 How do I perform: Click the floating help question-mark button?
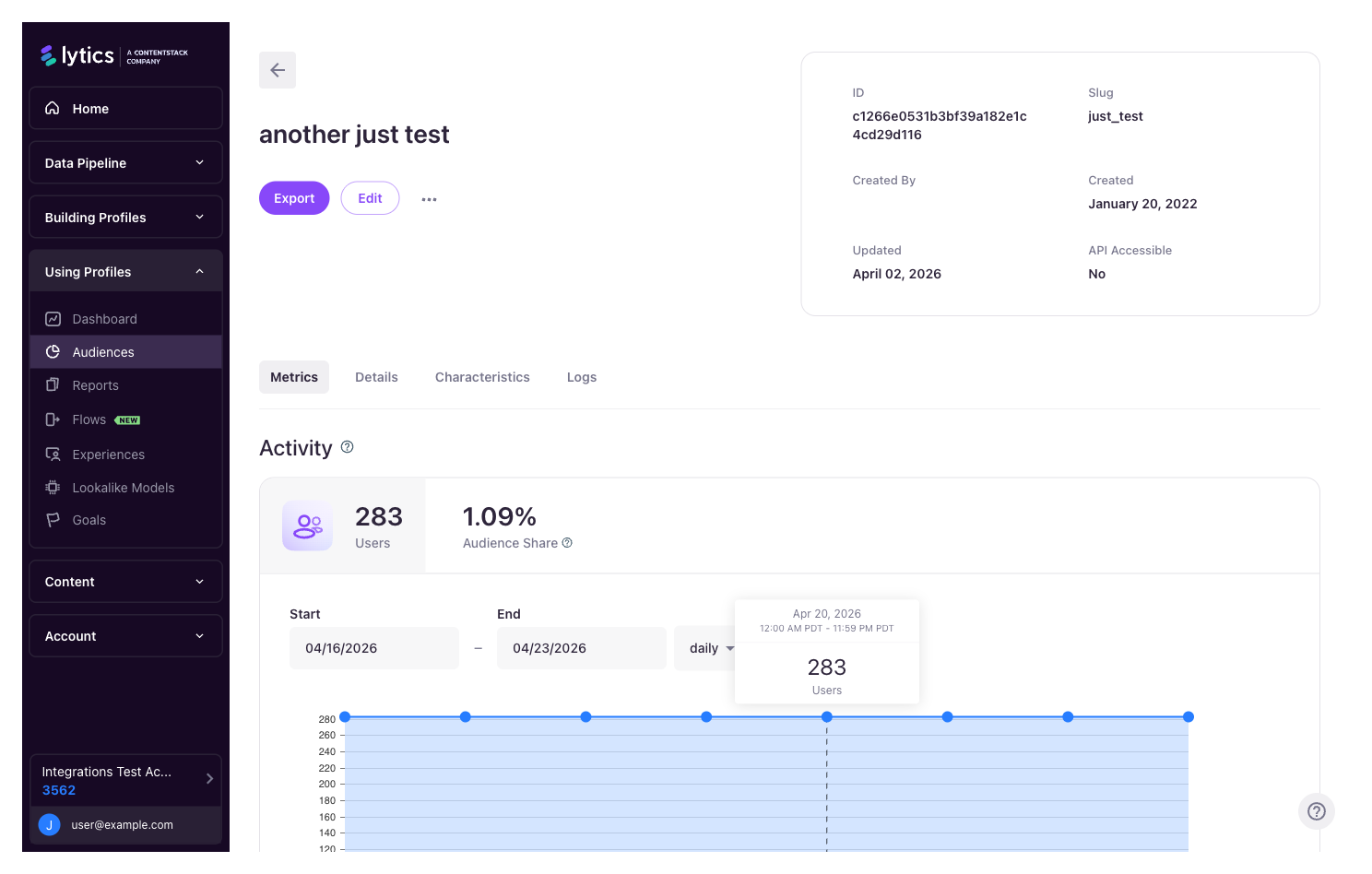coord(1317,811)
